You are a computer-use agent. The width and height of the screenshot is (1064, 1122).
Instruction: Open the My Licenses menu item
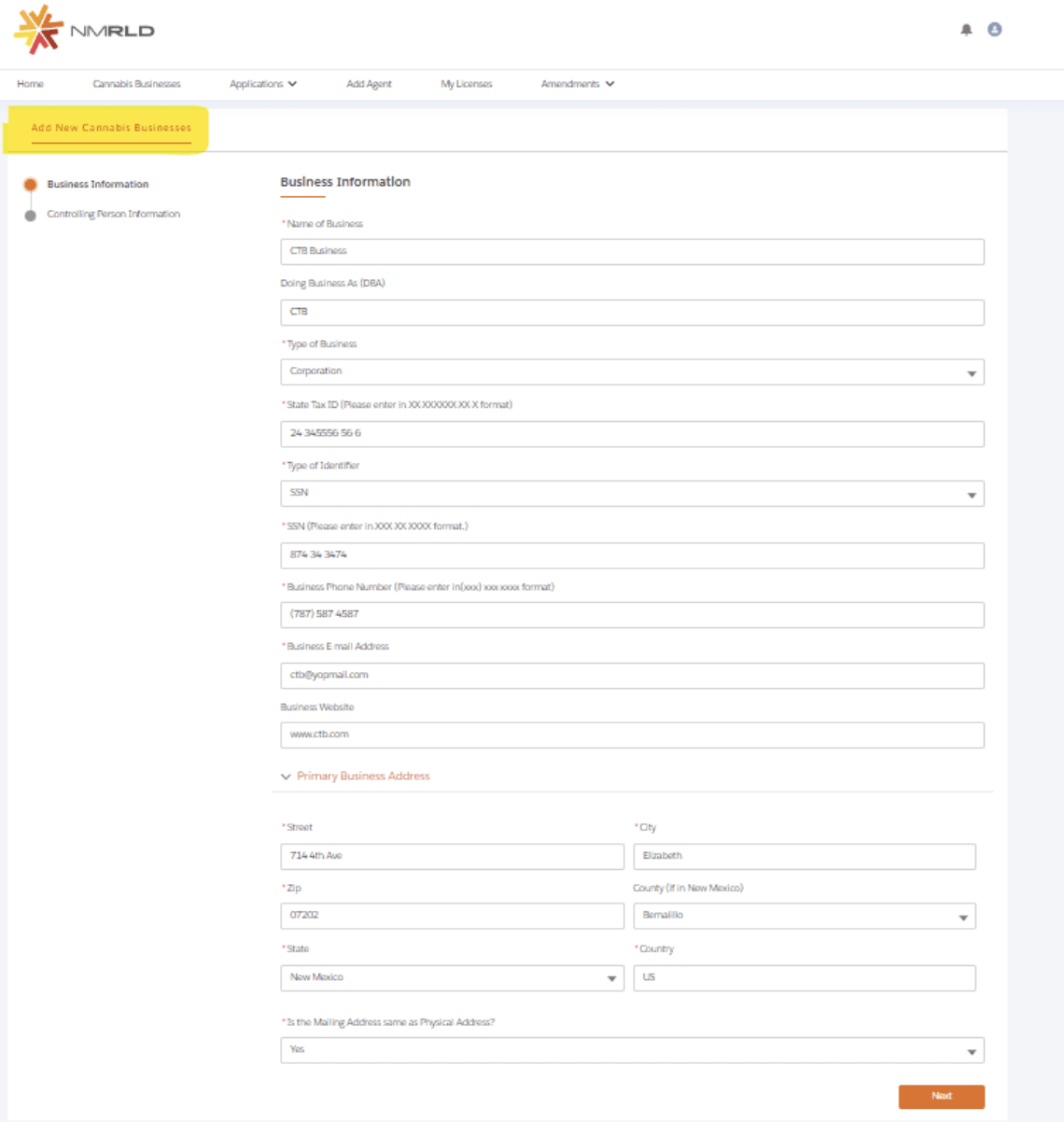[466, 84]
